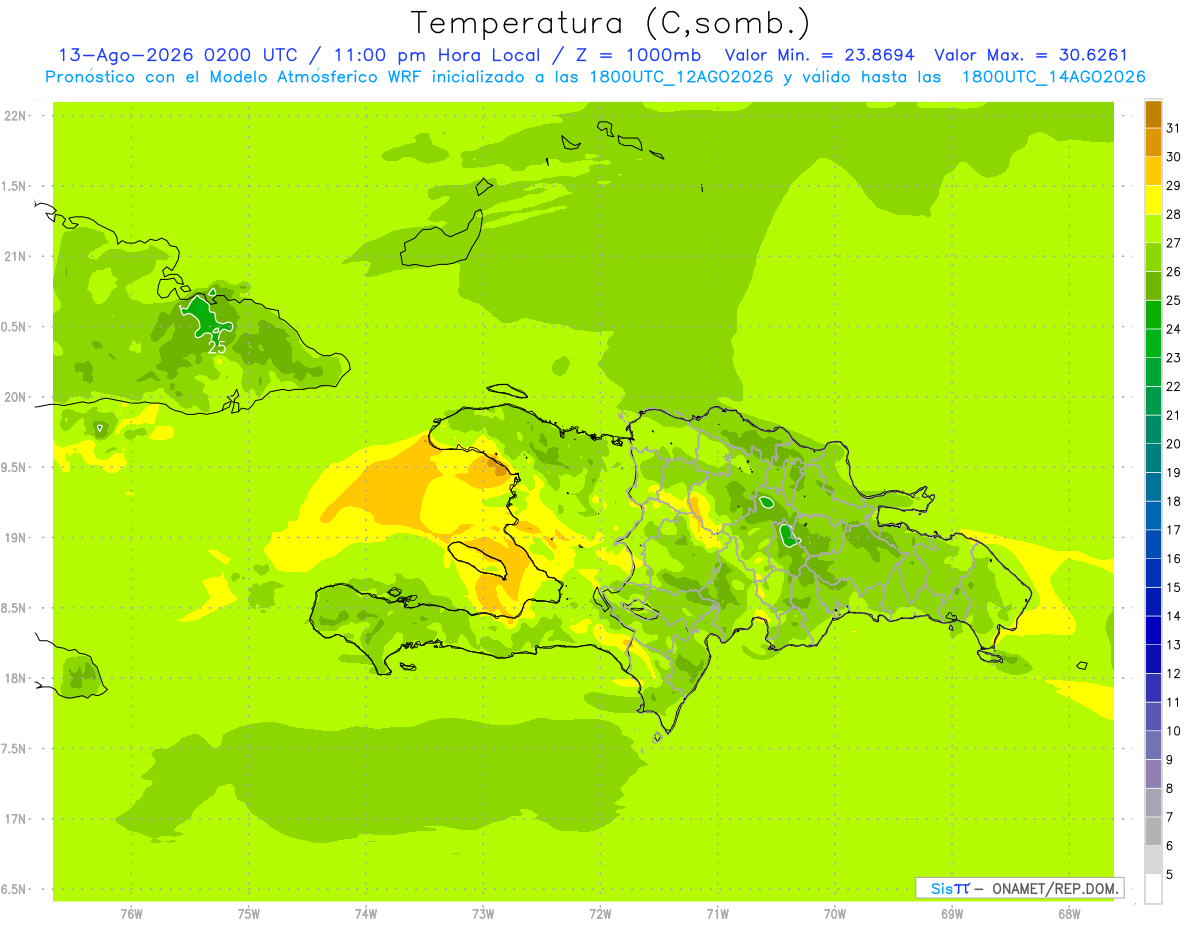Select 'Valor Max. = 30.6261' text
This screenshot has width=1200, height=927.
tap(1030, 56)
